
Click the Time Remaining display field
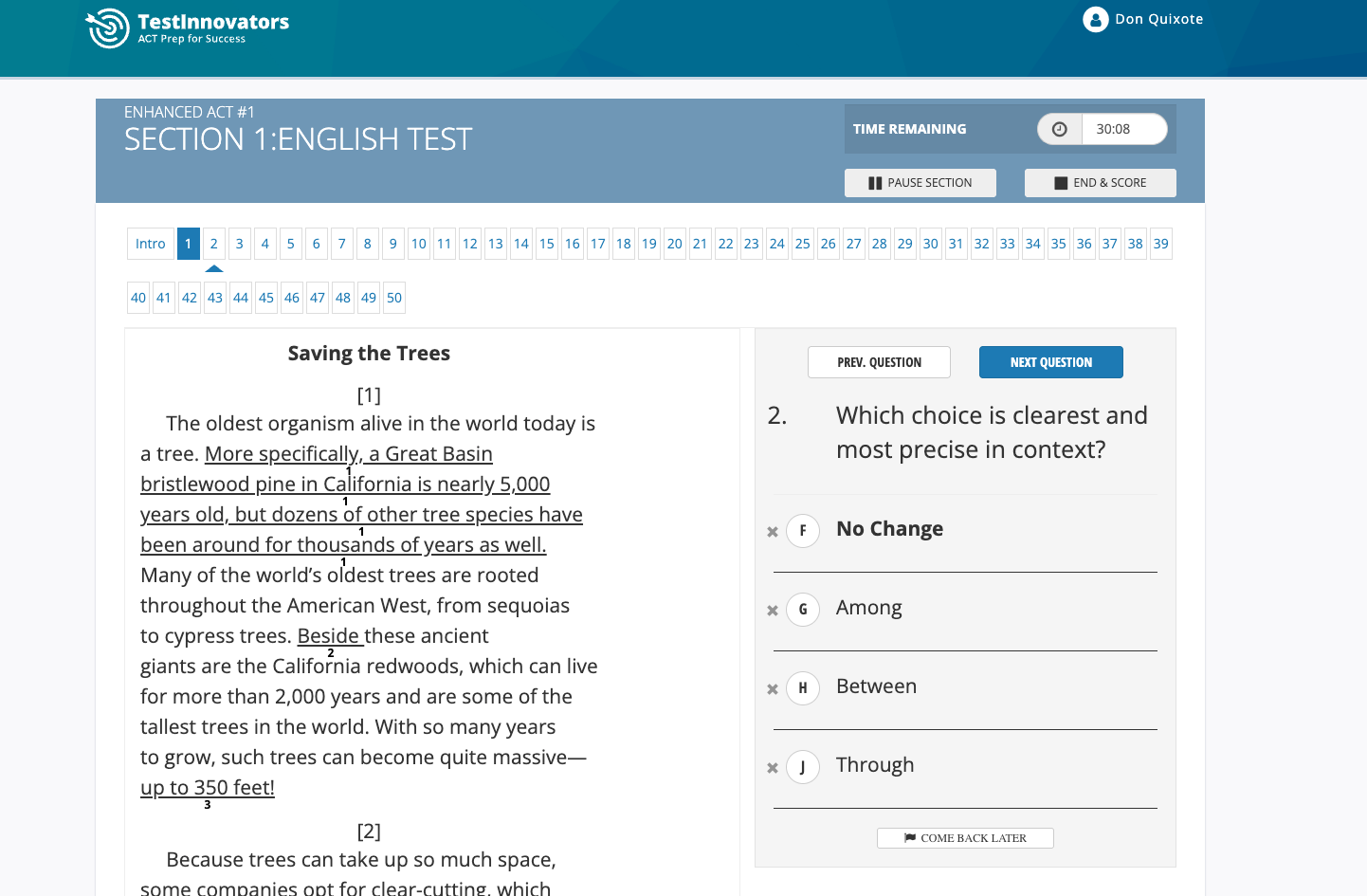(x=1124, y=129)
